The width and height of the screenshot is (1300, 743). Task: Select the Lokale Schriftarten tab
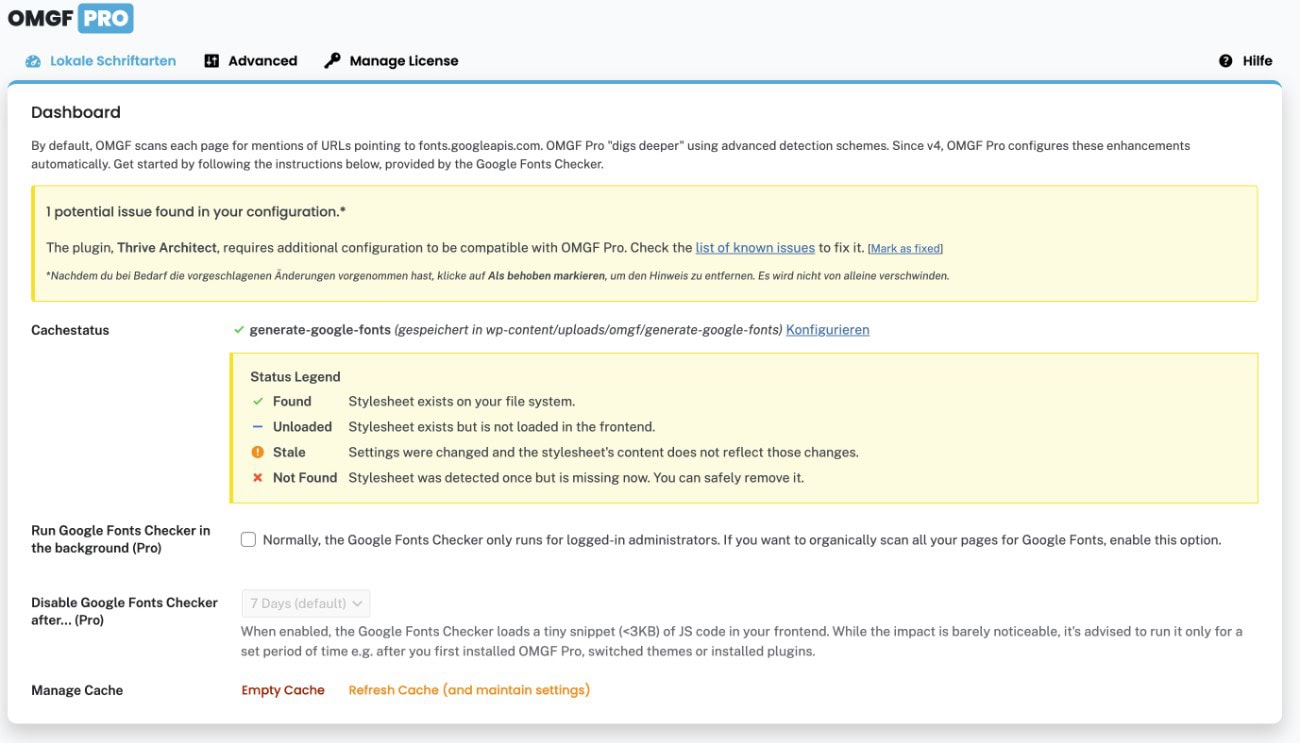click(x=110, y=60)
